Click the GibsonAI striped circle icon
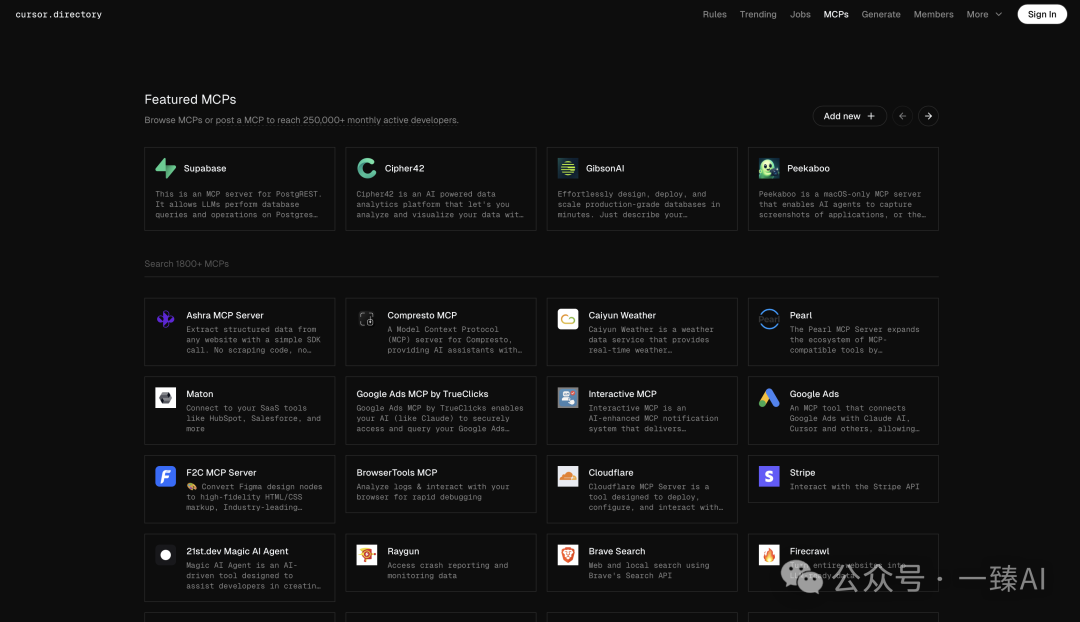 click(x=568, y=168)
